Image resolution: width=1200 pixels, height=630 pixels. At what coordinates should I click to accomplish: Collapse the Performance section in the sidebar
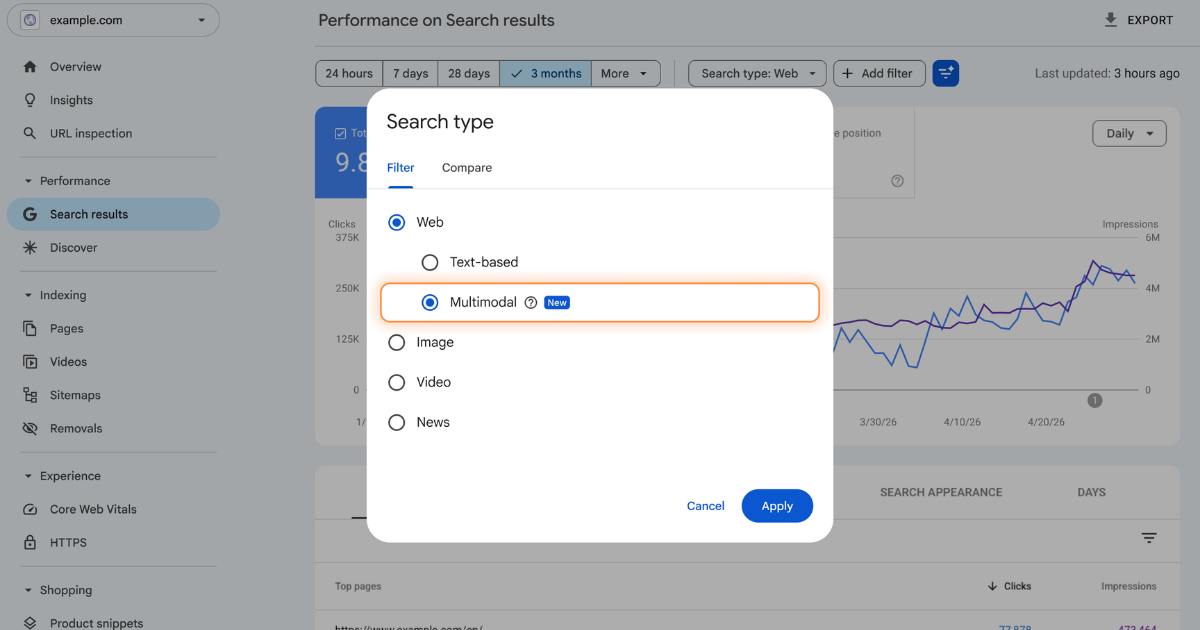click(28, 181)
